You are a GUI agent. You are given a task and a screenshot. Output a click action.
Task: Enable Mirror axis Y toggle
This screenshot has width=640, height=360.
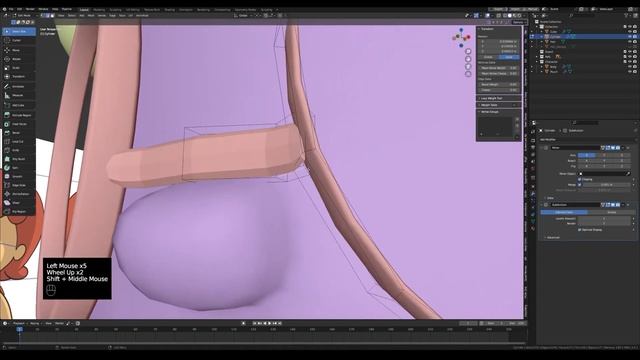tap(604, 155)
